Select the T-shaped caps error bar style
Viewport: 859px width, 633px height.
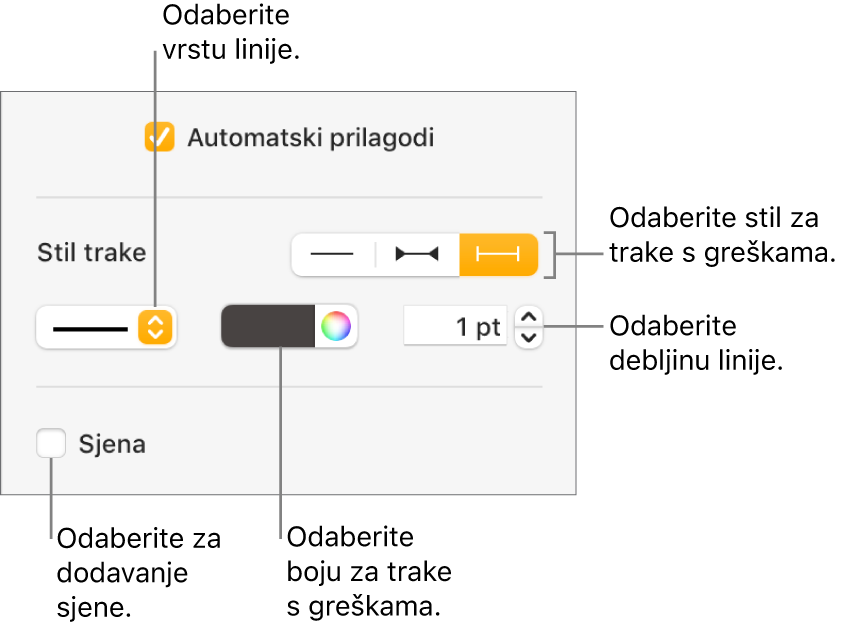498,255
